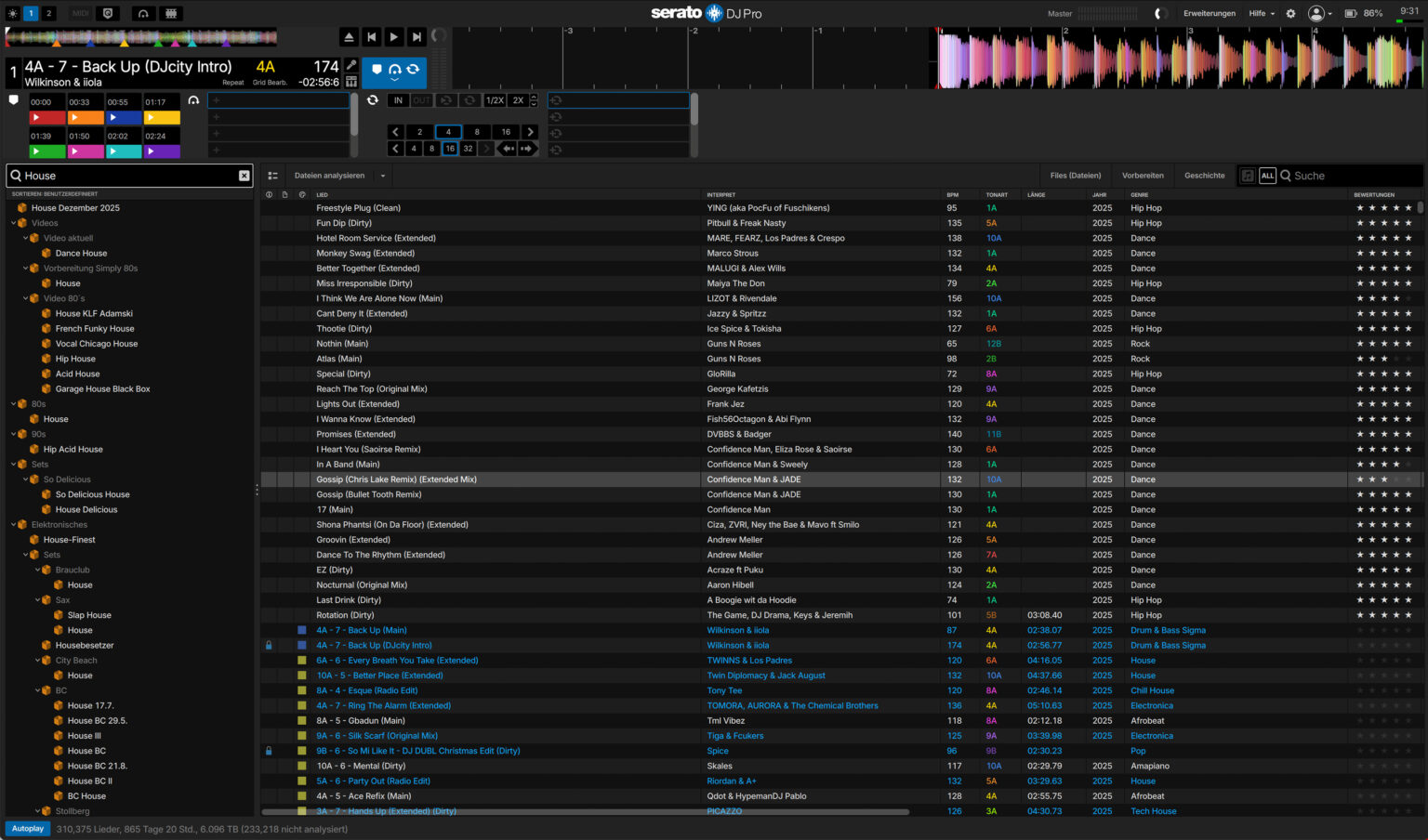Click the microphone icon next to track title
Screen dimensions: 1428x840
tap(350, 67)
